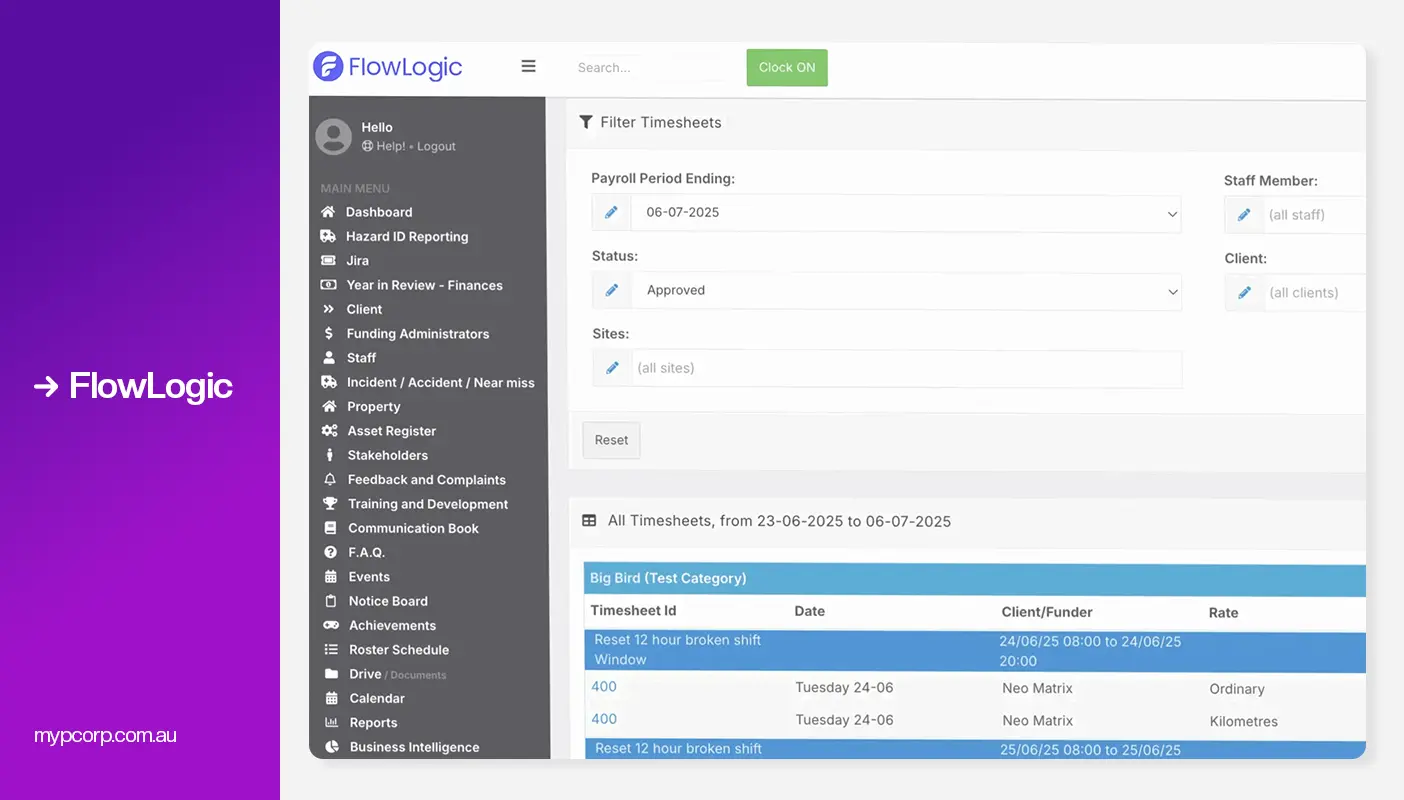1404x800 pixels.
Task: Click pencil icon beside Payroll Period Ending
Action: [611, 213]
